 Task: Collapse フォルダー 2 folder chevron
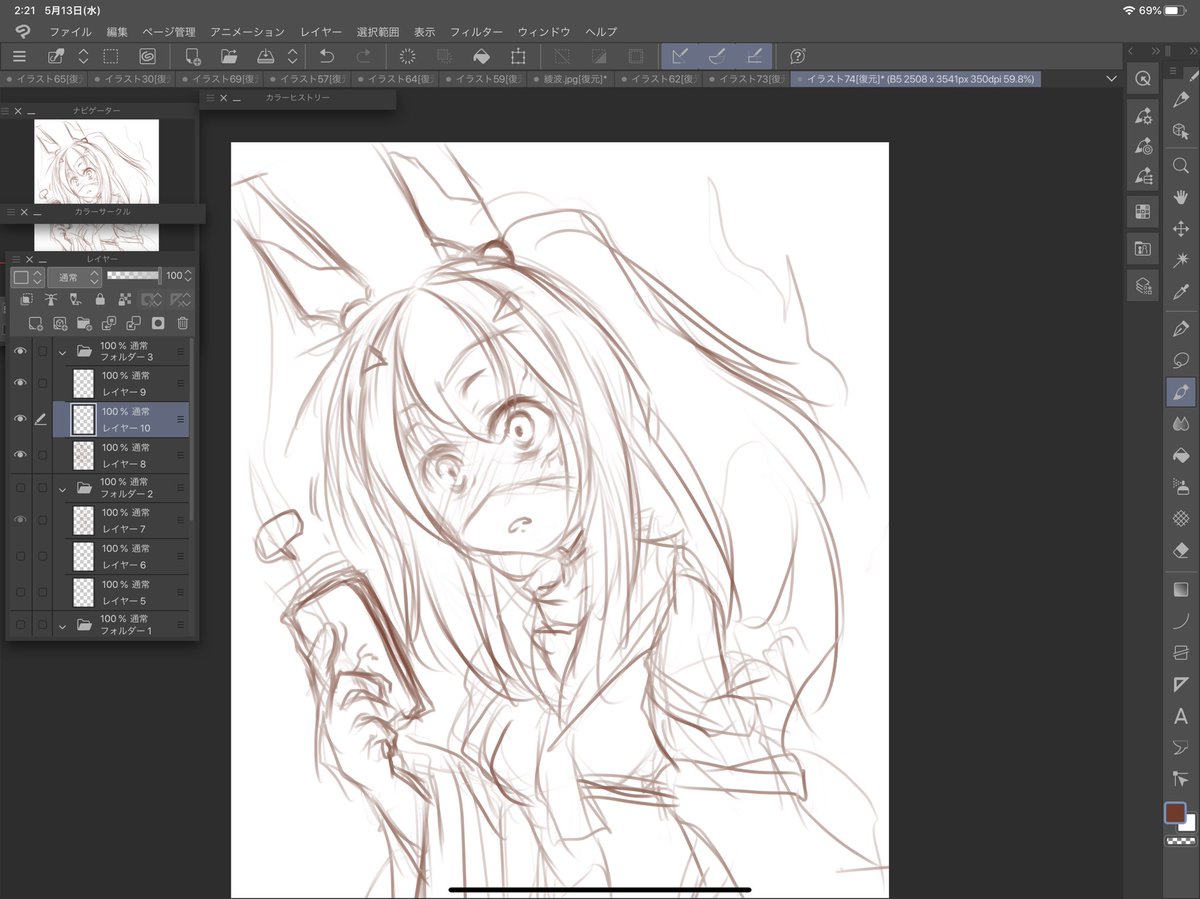point(62,488)
